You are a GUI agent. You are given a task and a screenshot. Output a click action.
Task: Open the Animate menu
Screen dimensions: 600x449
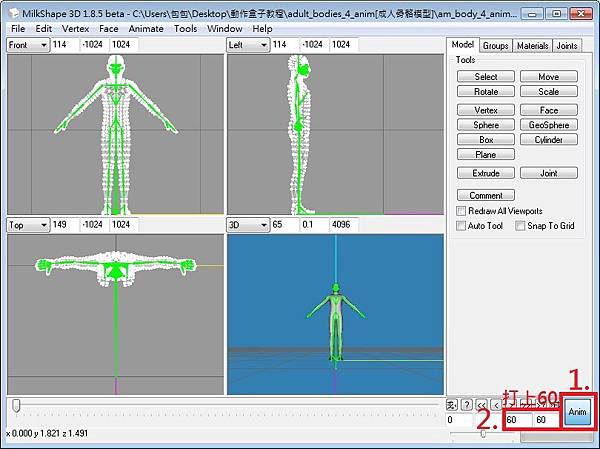coord(146,29)
